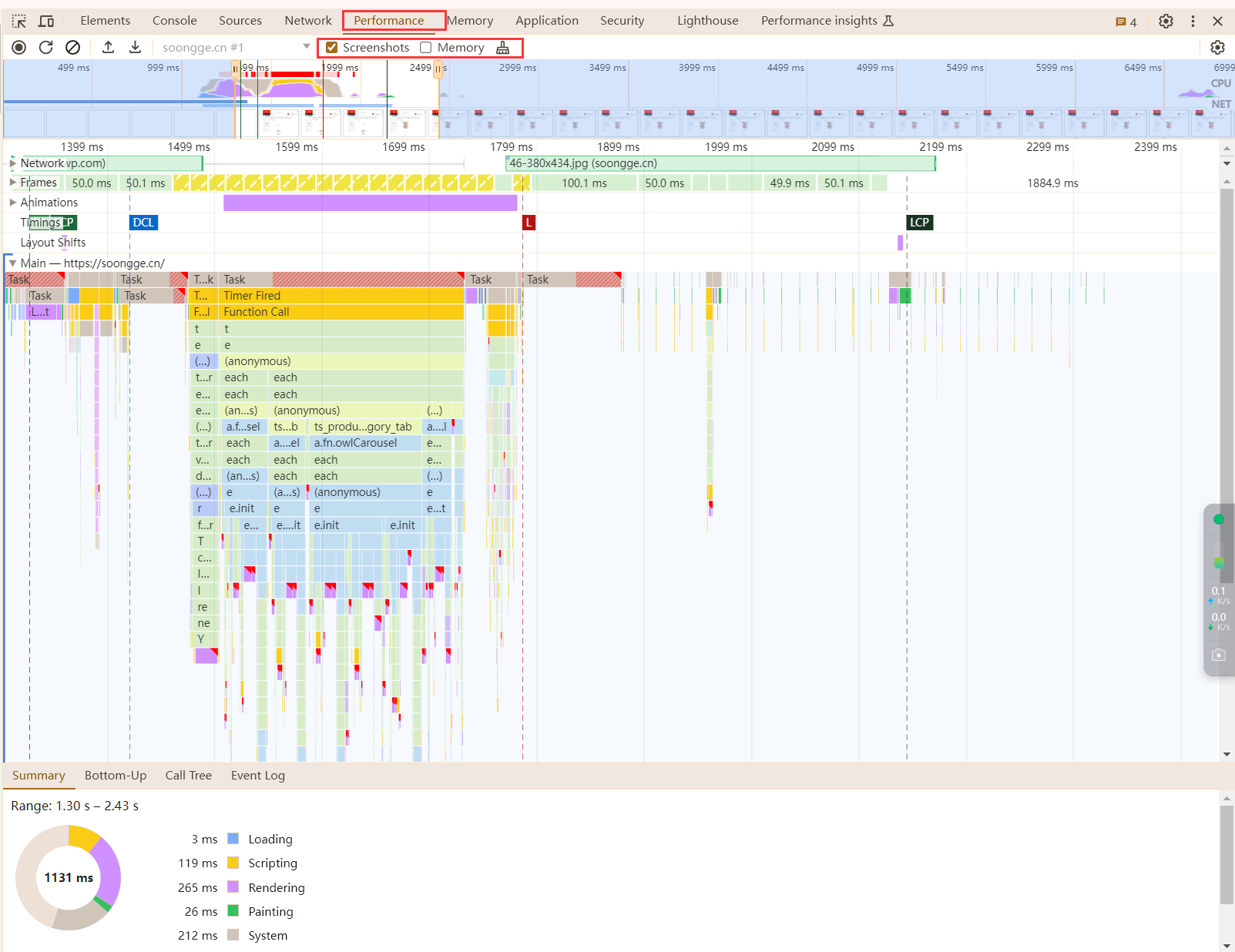Click the collect garbage broom icon
Screen dimensions: 1235x952
click(x=503, y=48)
